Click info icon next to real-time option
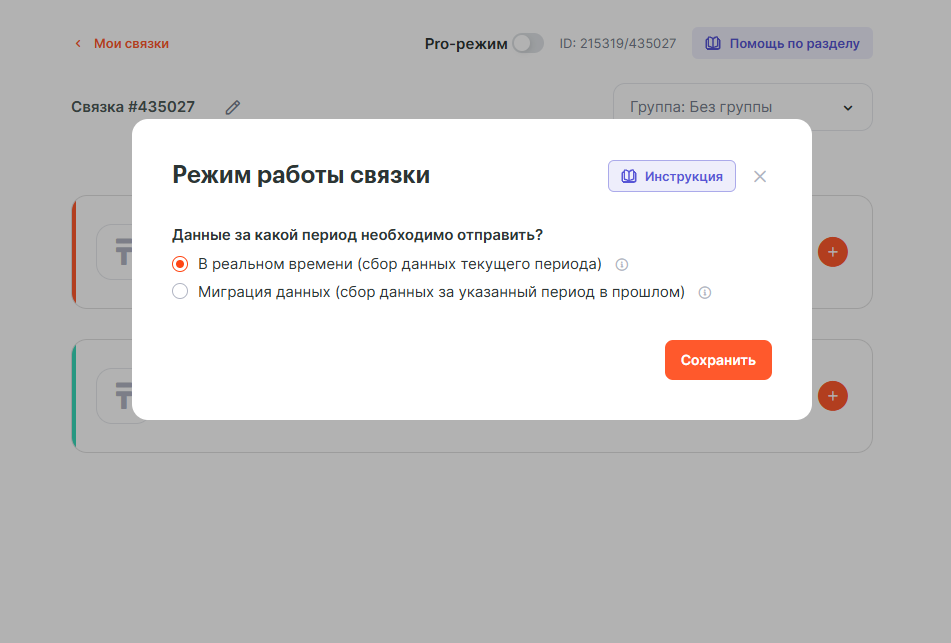This screenshot has height=643, width=951. click(x=622, y=264)
